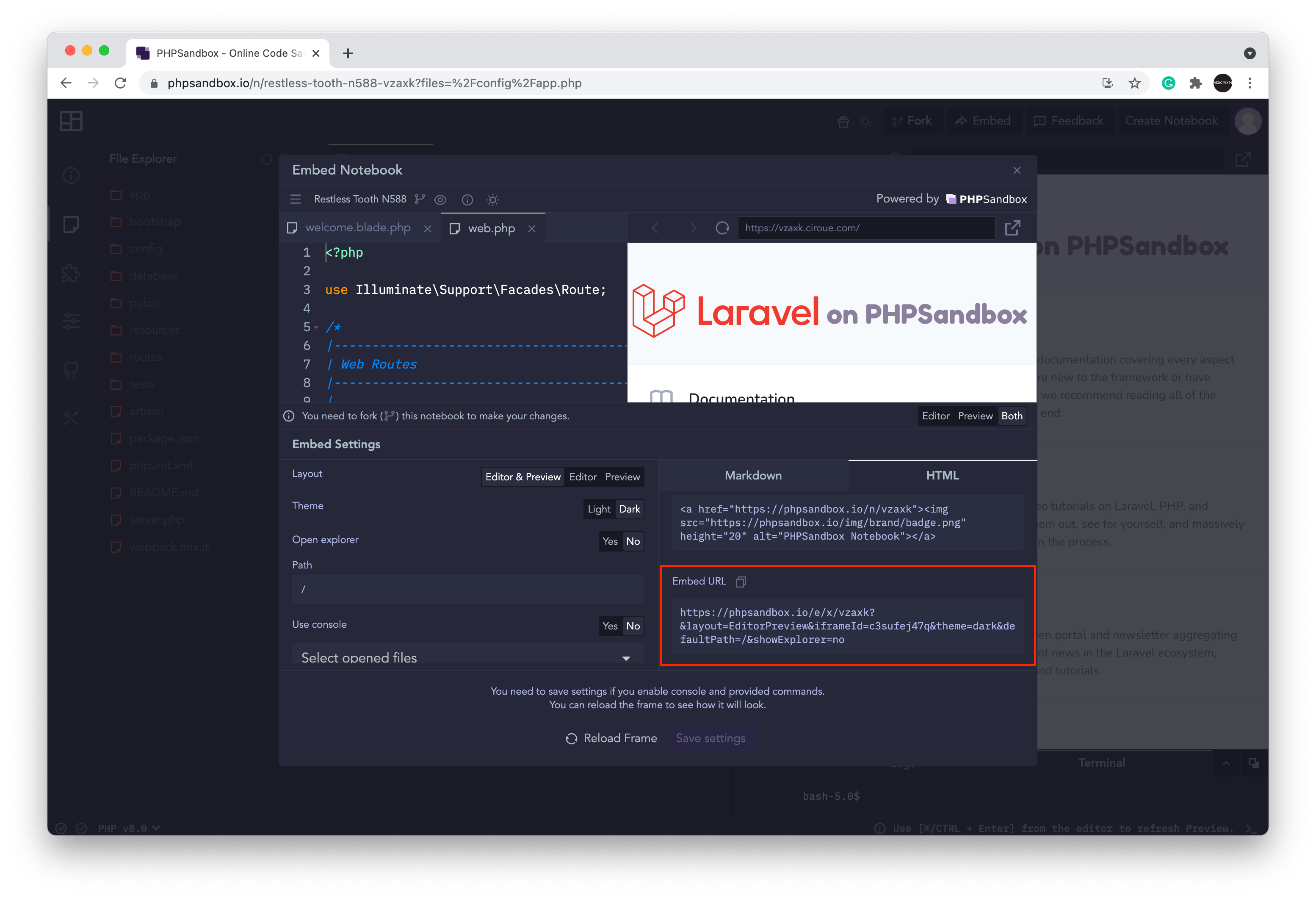Bookmark this page with the star icon
The image size is (1316, 898).
click(x=1134, y=83)
